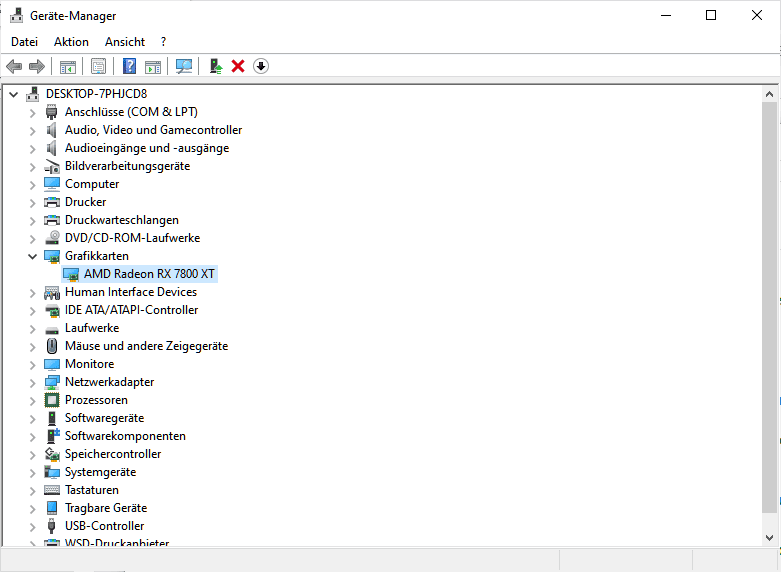Click the blue Help toolbar icon
This screenshot has height=572, width=781.
click(x=130, y=66)
